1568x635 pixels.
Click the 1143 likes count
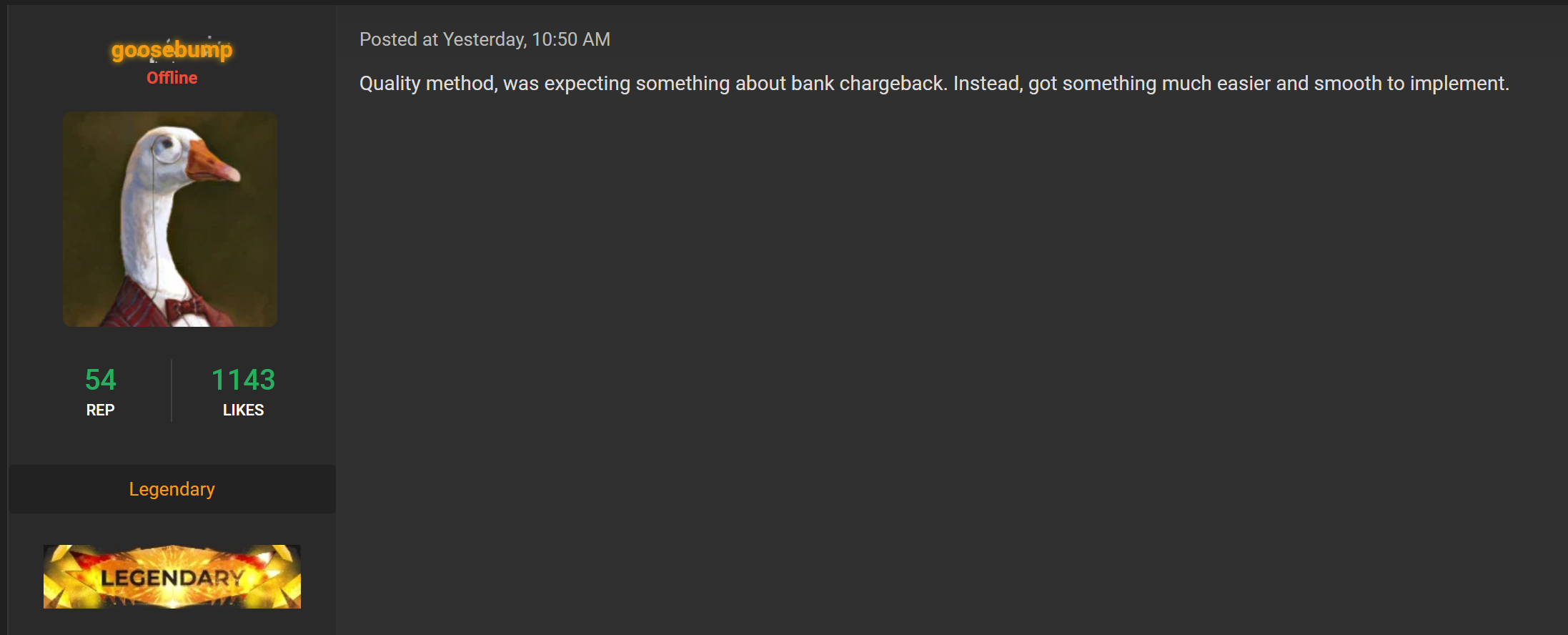pos(243,380)
